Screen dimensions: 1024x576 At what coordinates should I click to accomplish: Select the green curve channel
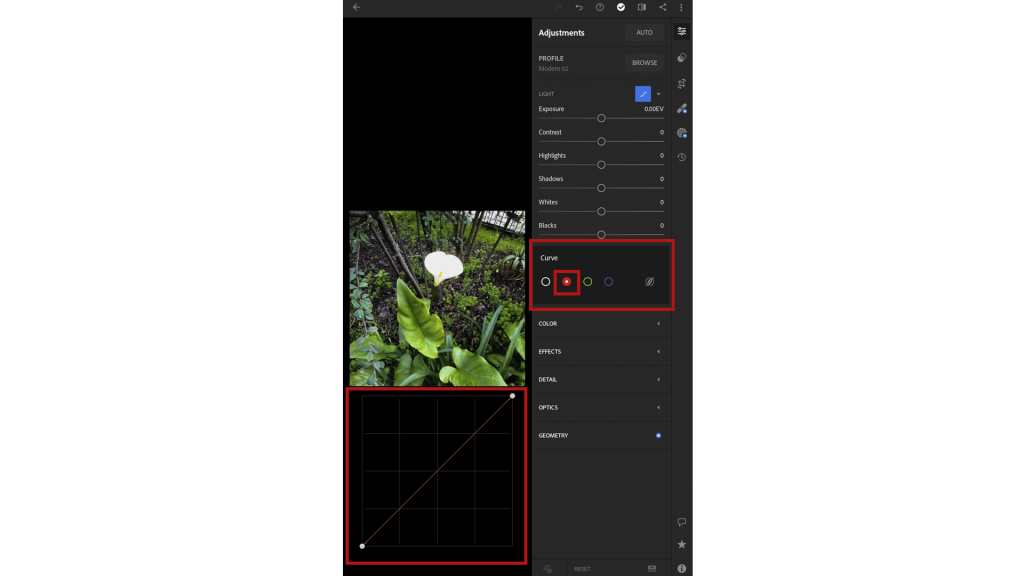click(588, 281)
